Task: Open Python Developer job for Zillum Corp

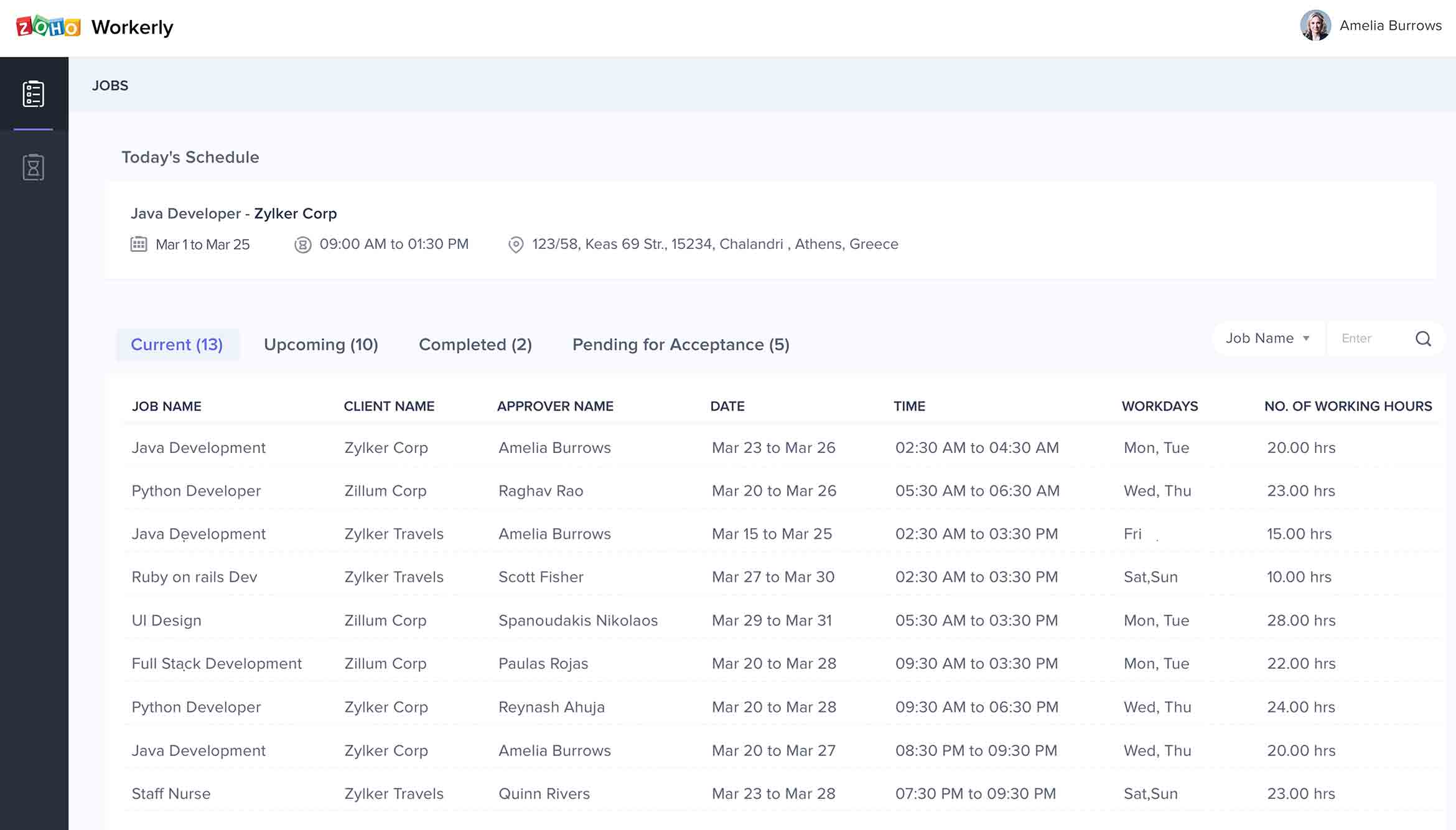Action: tap(196, 491)
